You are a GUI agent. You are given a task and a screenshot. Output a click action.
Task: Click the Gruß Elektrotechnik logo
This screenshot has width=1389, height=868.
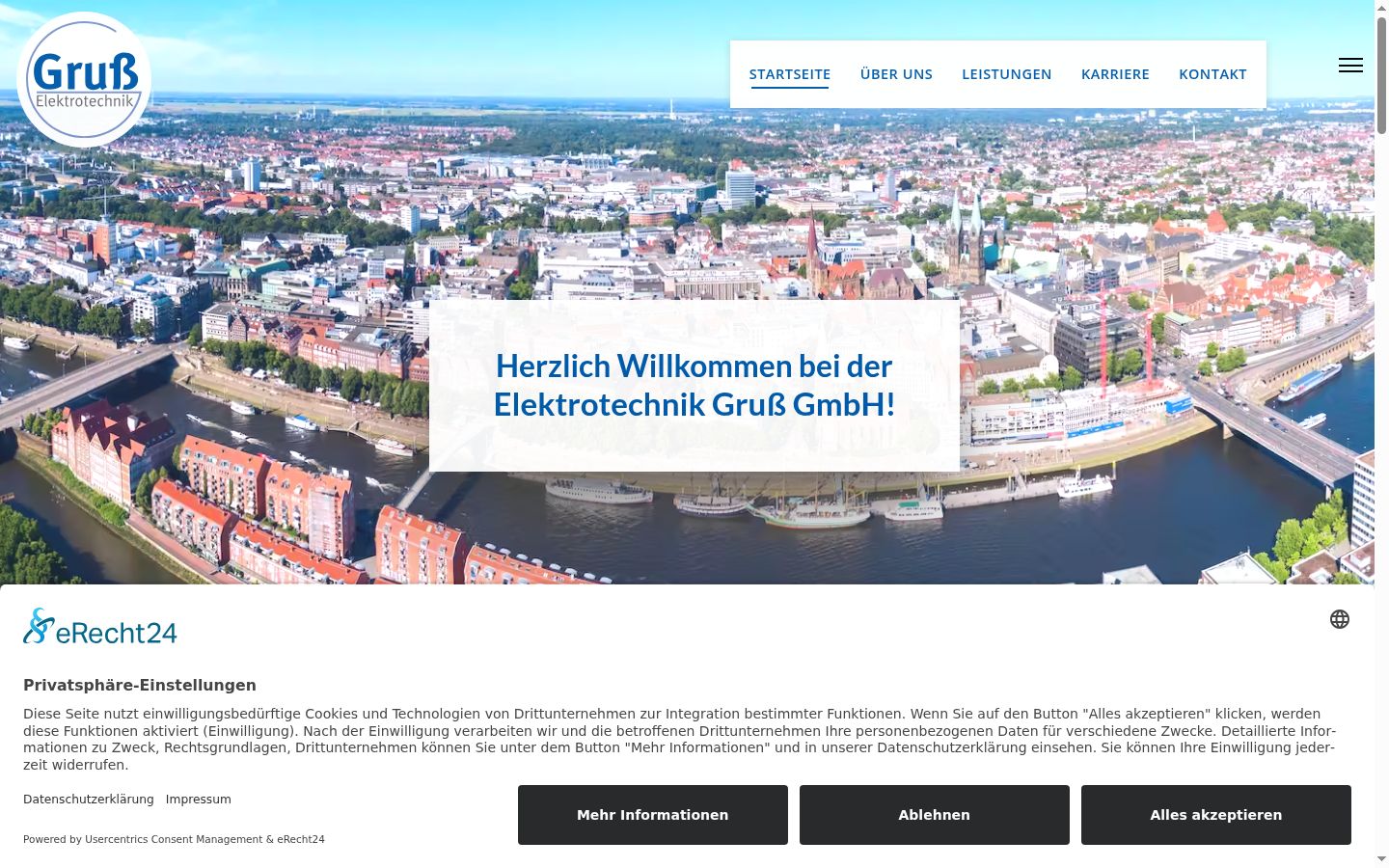click(x=84, y=80)
